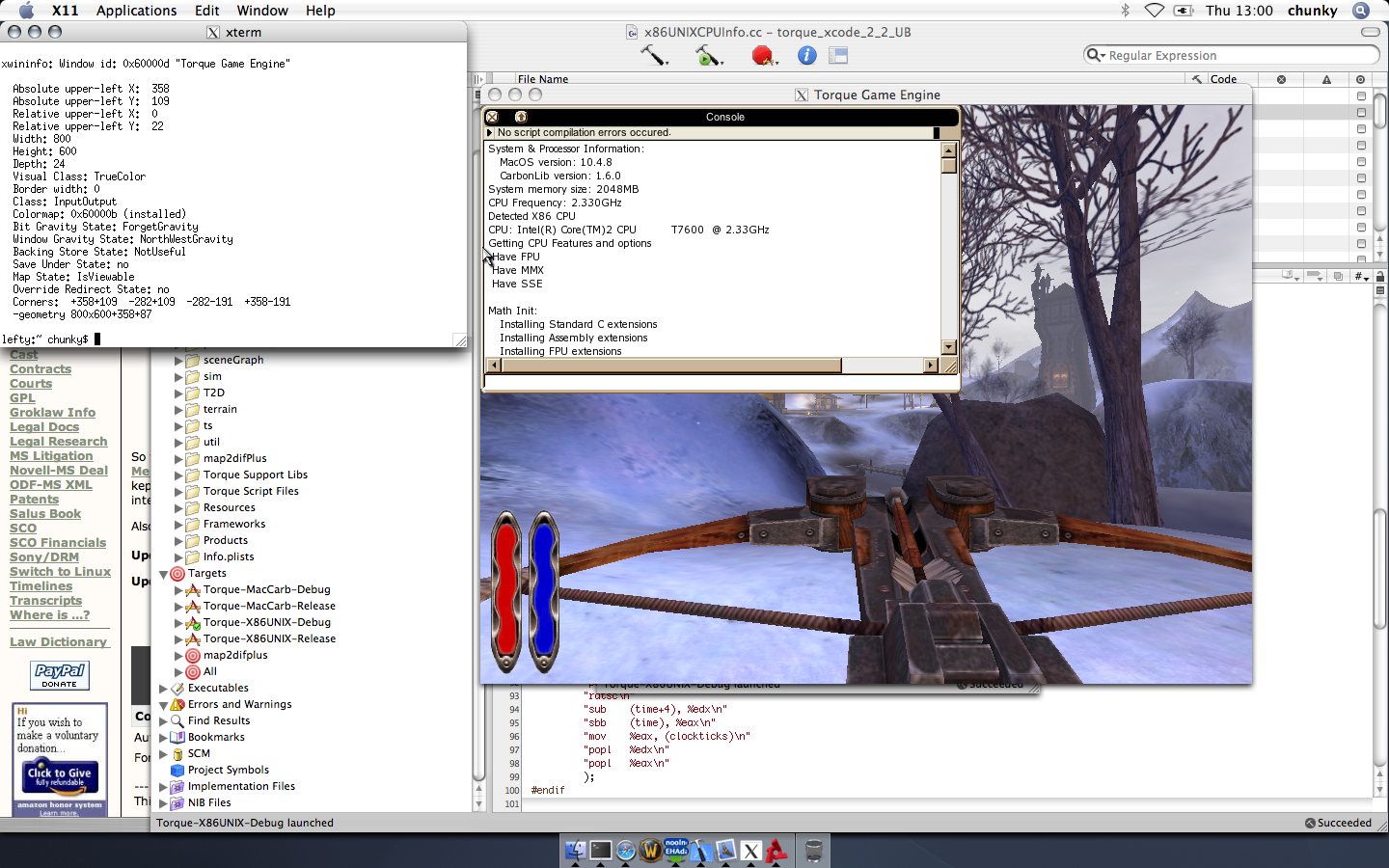Expand the Torque-MacCarb-Debug target

point(178,590)
